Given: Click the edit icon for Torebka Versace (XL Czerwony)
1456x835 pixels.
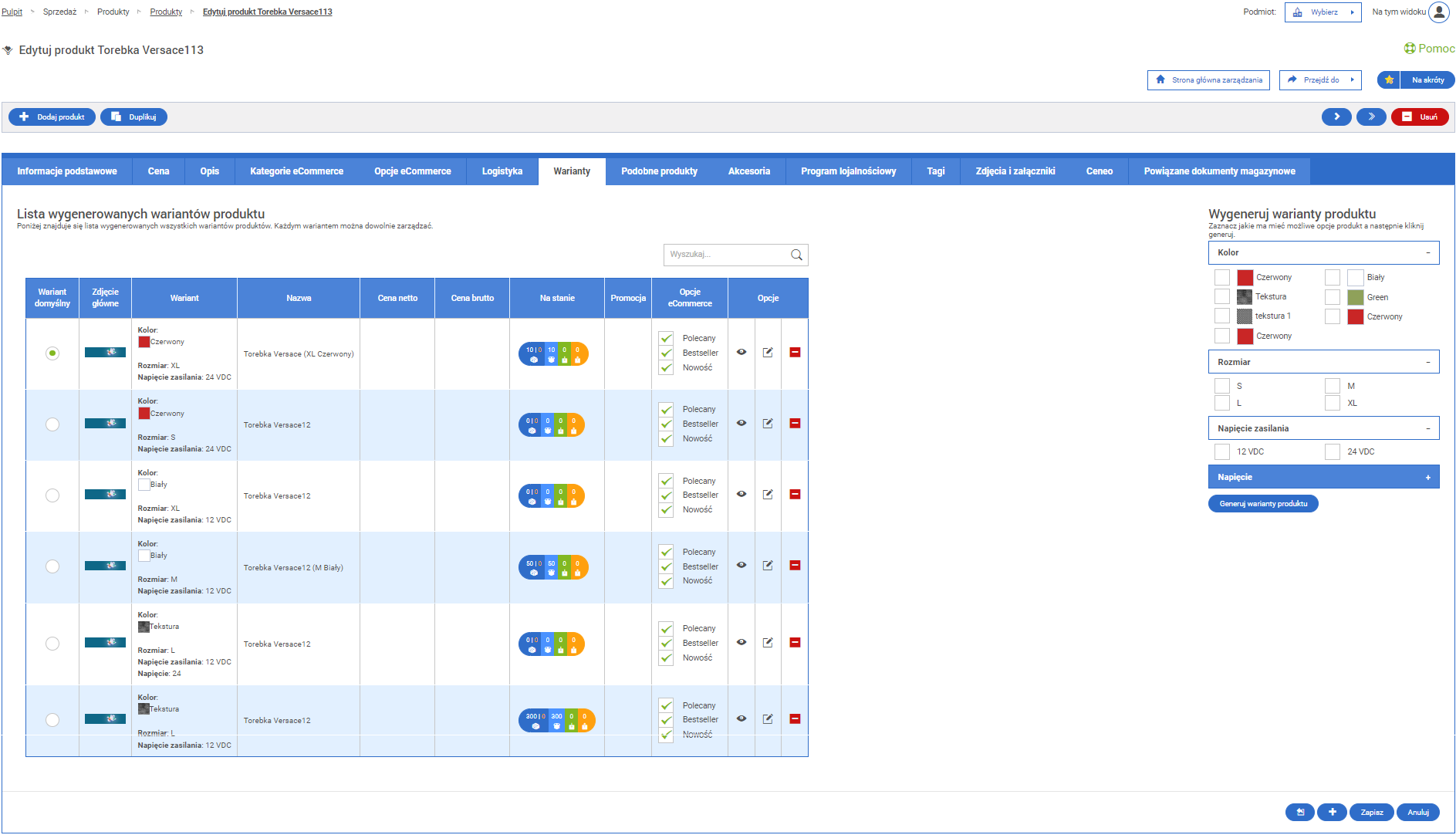Looking at the screenshot, I should point(768,353).
